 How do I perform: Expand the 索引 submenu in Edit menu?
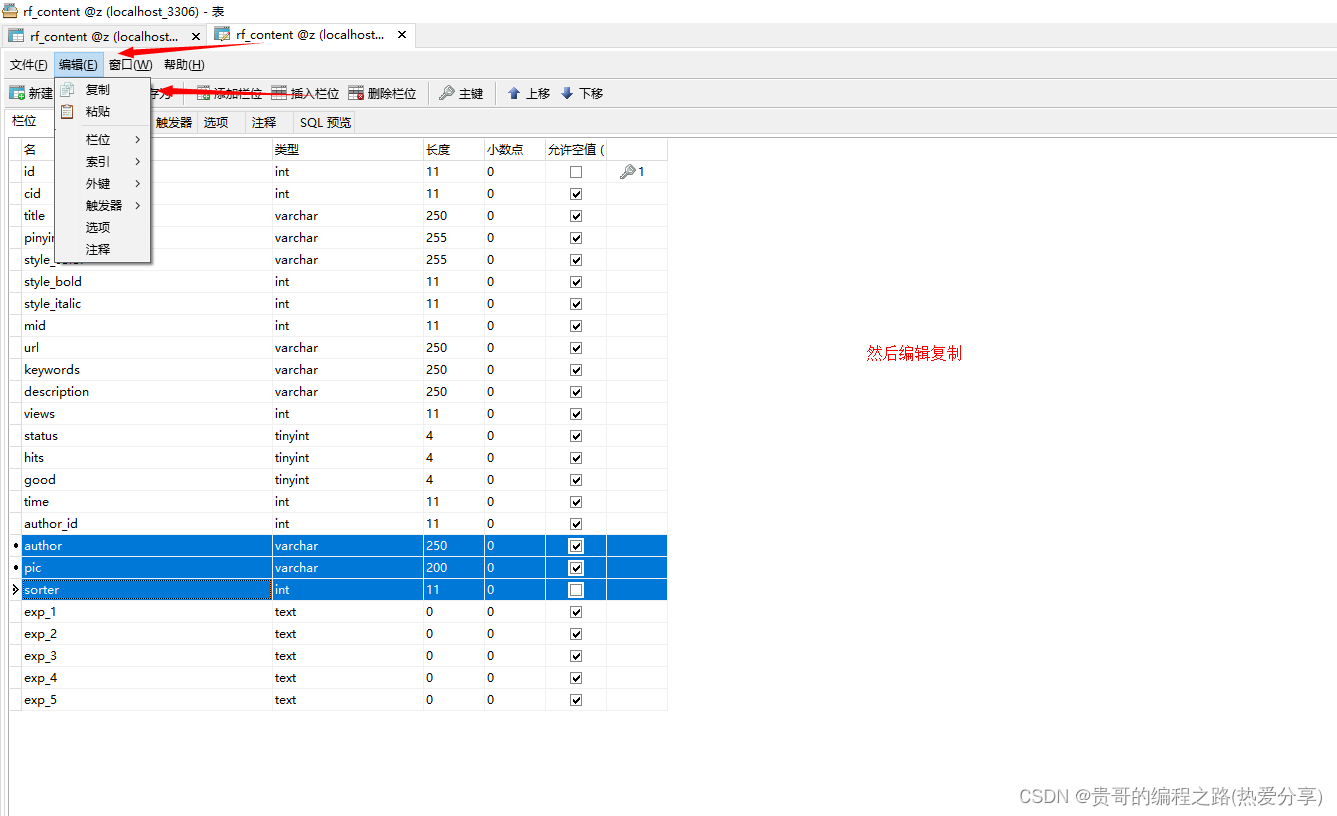(103, 162)
